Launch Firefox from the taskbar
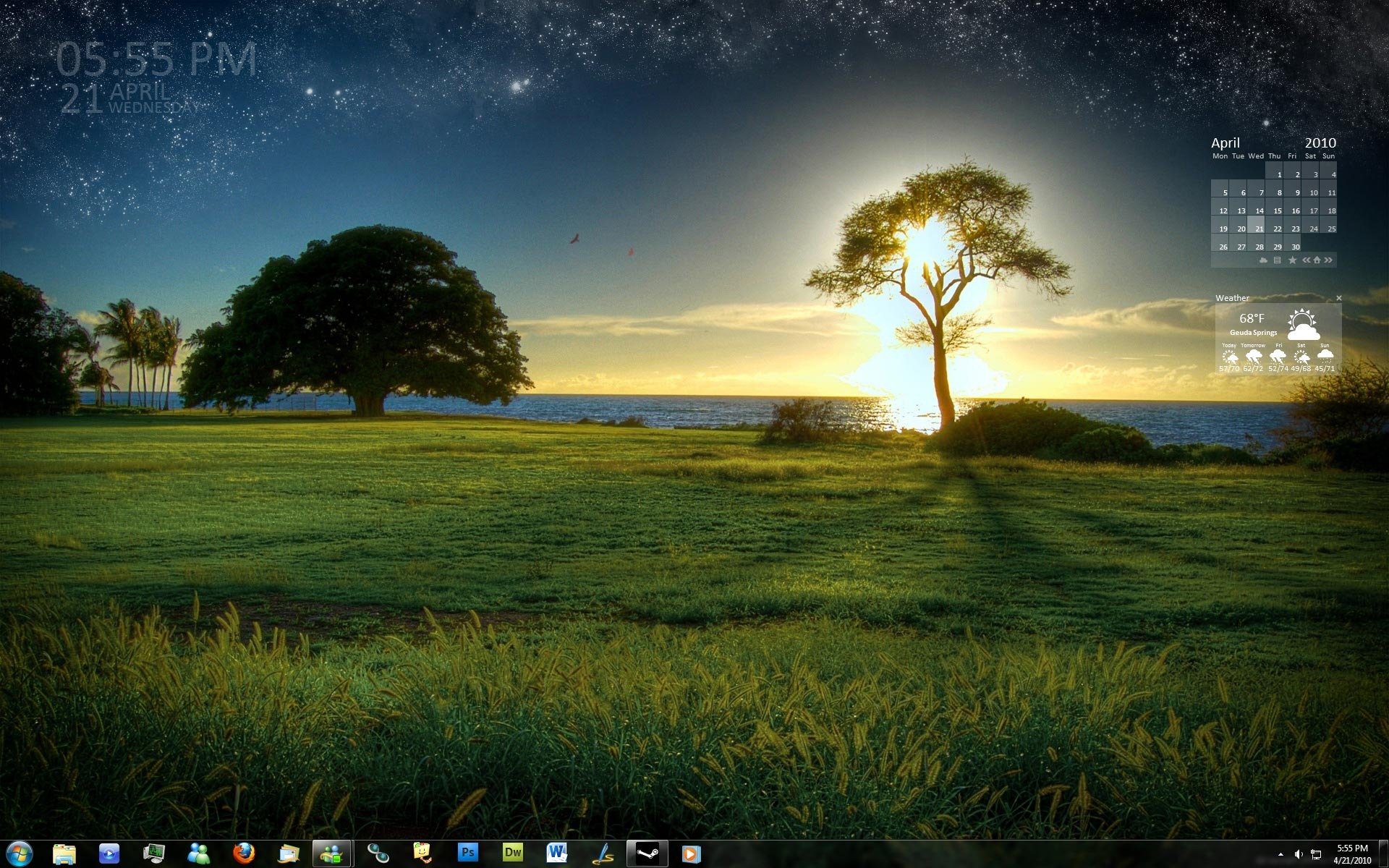This screenshot has width=1389, height=868. (244, 854)
